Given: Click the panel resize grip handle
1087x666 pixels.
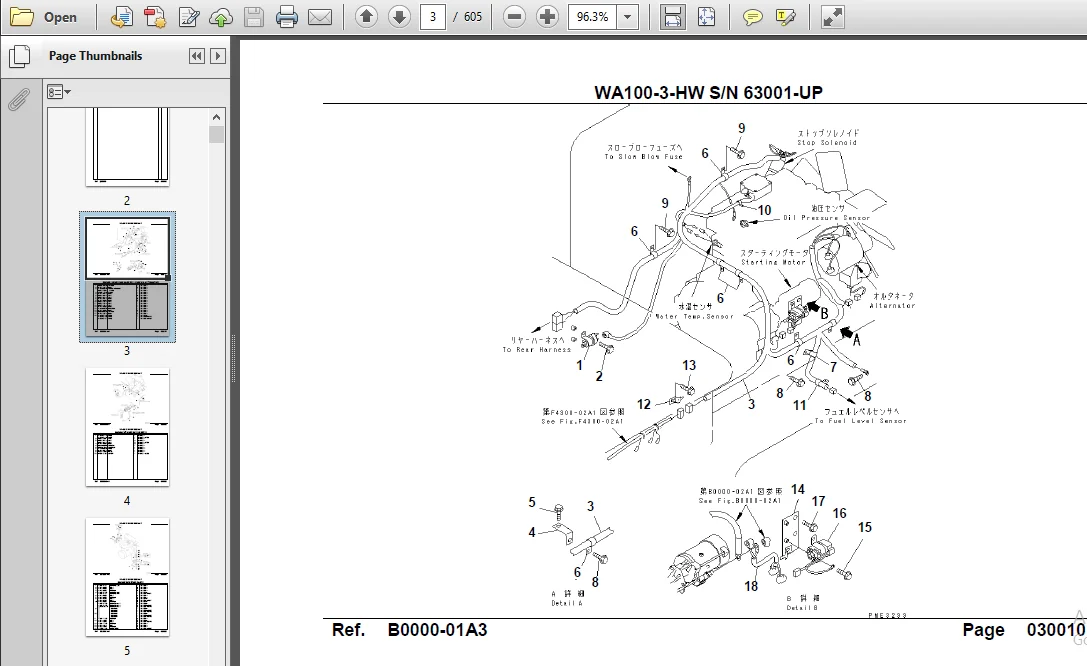Looking at the screenshot, I should (234, 358).
